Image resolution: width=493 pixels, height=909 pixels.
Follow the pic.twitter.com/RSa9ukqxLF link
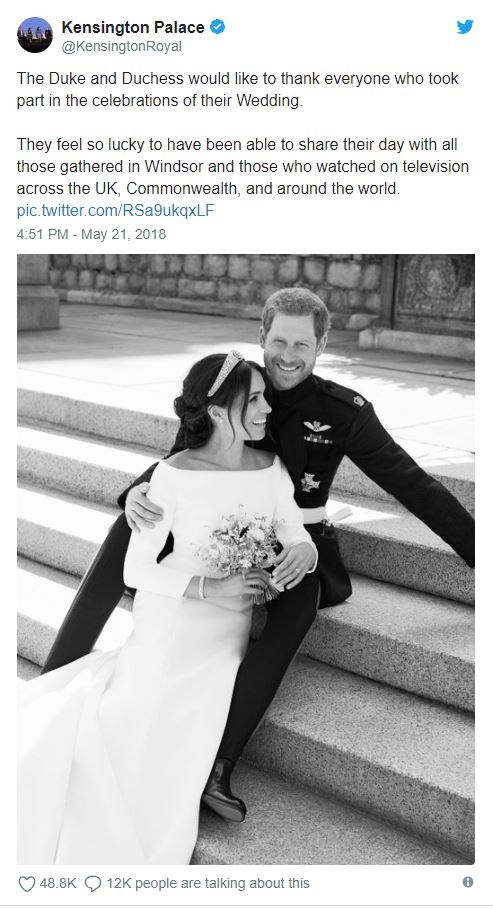click(x=115, y=210)
